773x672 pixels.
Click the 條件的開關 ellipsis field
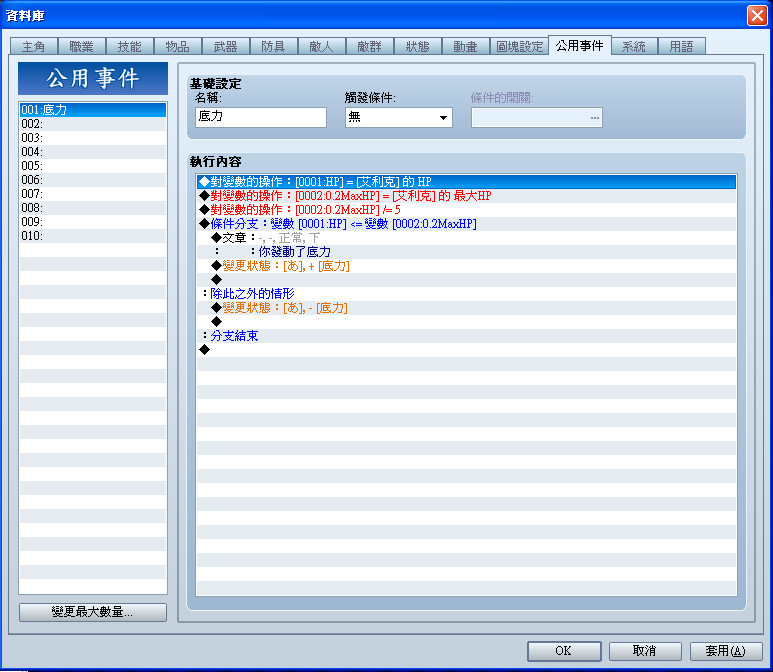coord(537,117)
